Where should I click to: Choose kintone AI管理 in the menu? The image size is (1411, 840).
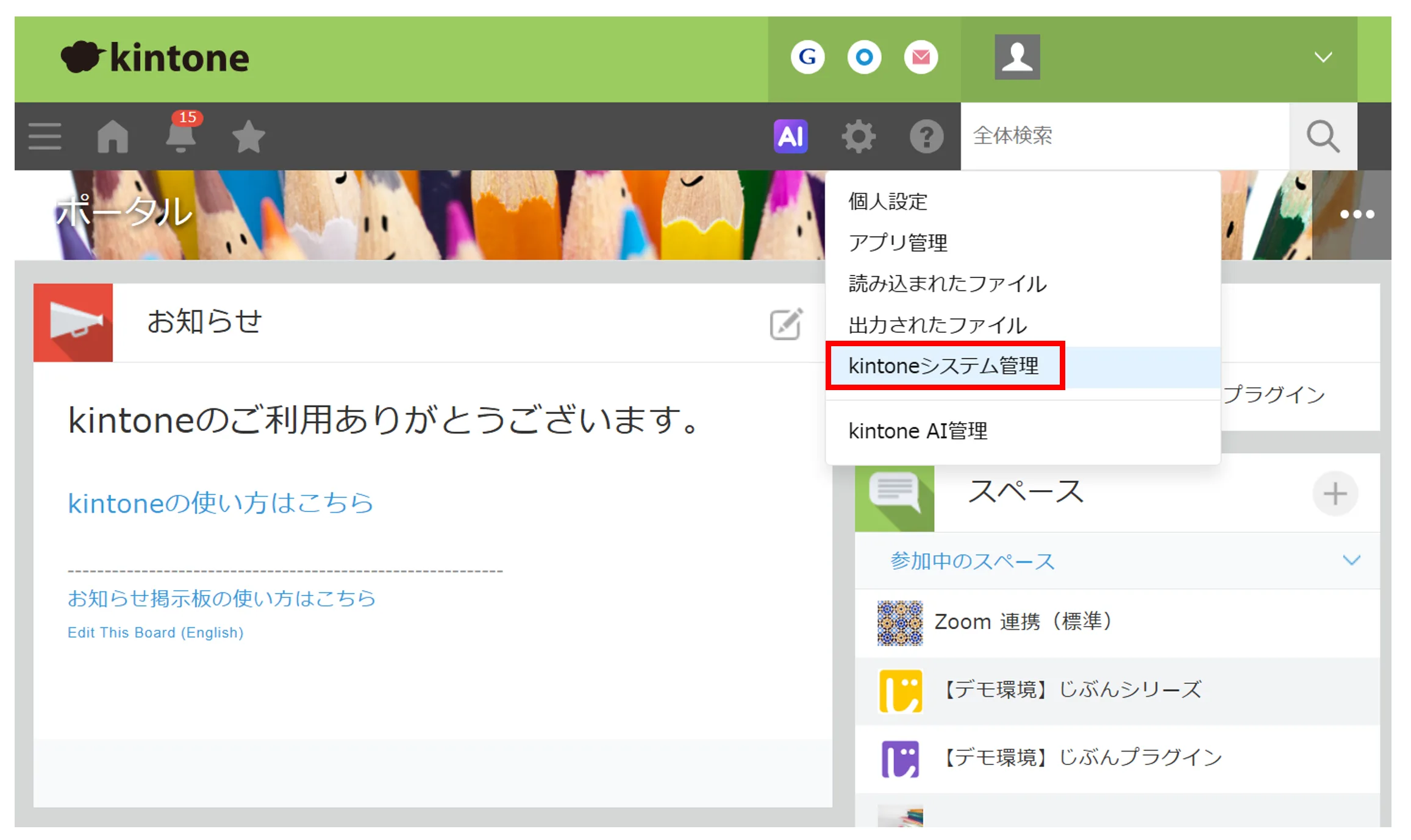pyautogui.click(x=1023, y=431)
